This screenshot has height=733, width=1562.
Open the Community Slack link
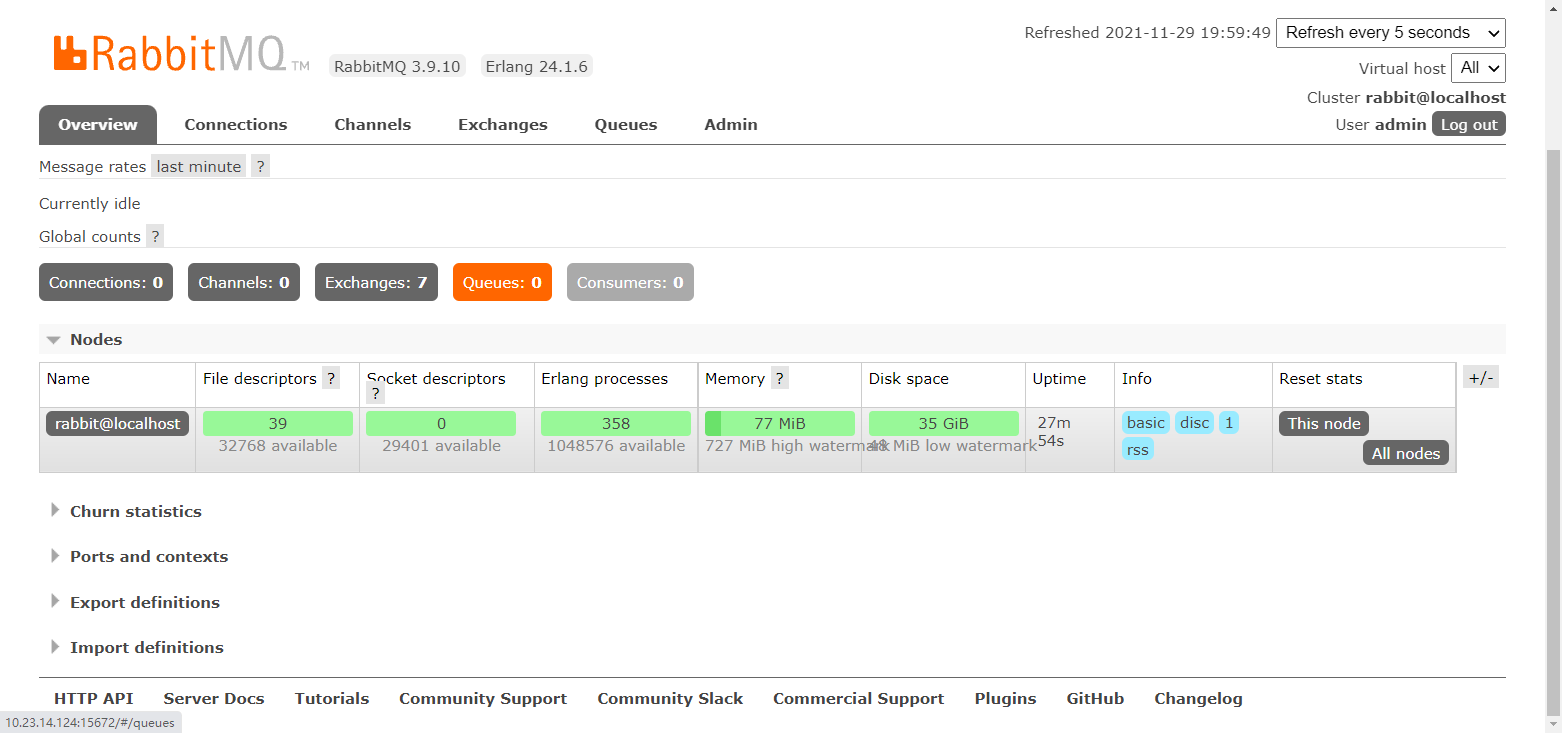(x=670, y=699)
